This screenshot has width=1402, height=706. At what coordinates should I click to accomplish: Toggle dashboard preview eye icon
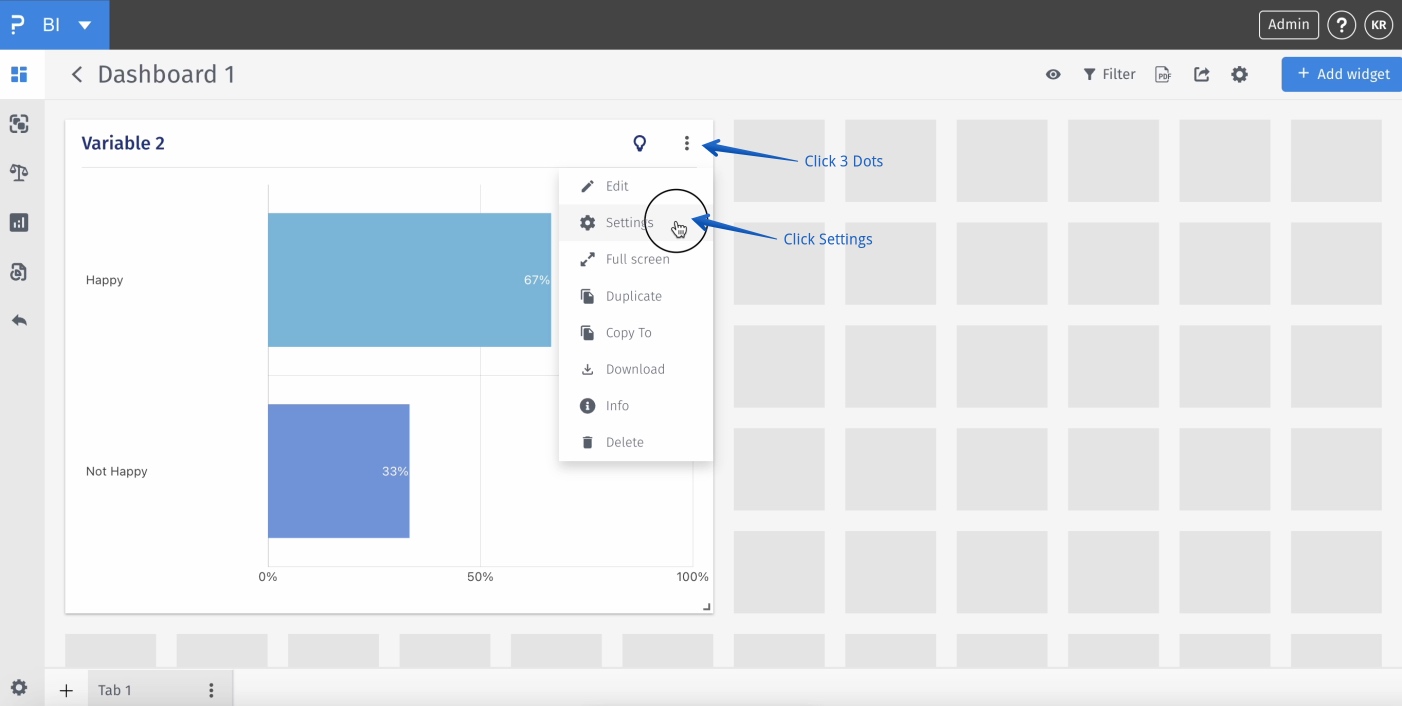pyautogui.click(x=1053, y=74)
